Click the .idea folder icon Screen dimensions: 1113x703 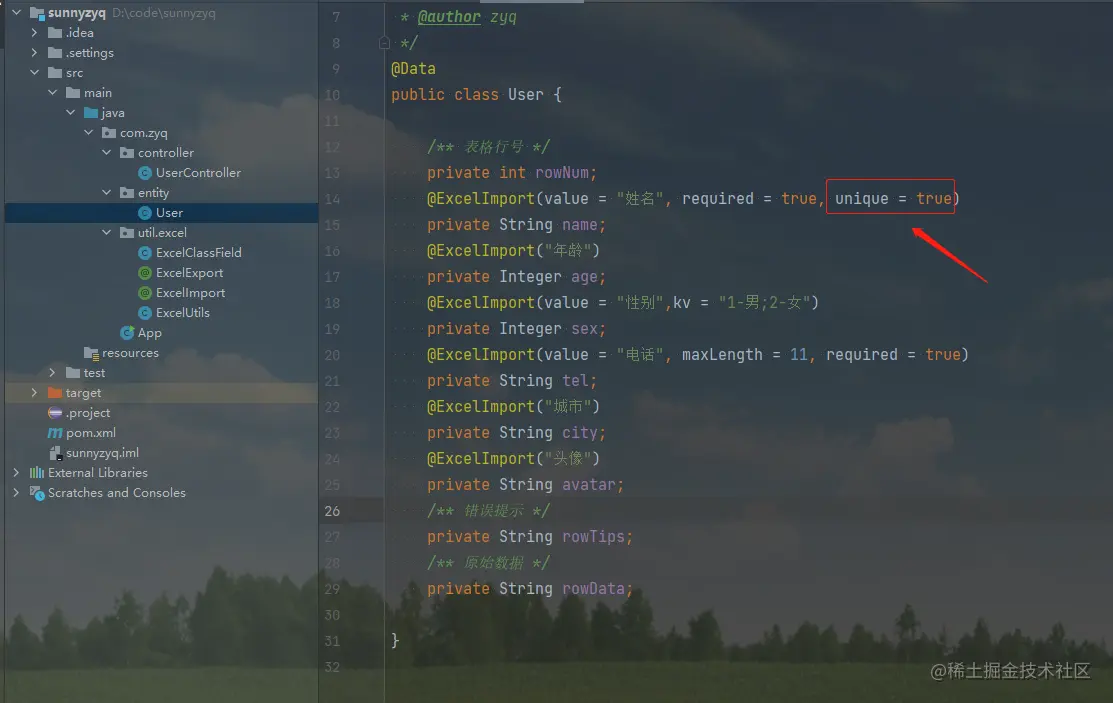tap(55, 33)
